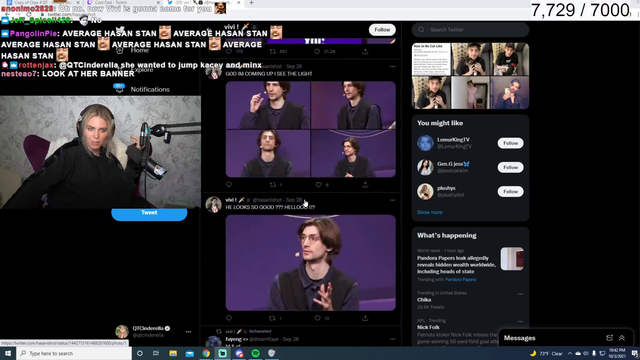Open more options for Chika trend
640x360 pixels.
[520, 293]
